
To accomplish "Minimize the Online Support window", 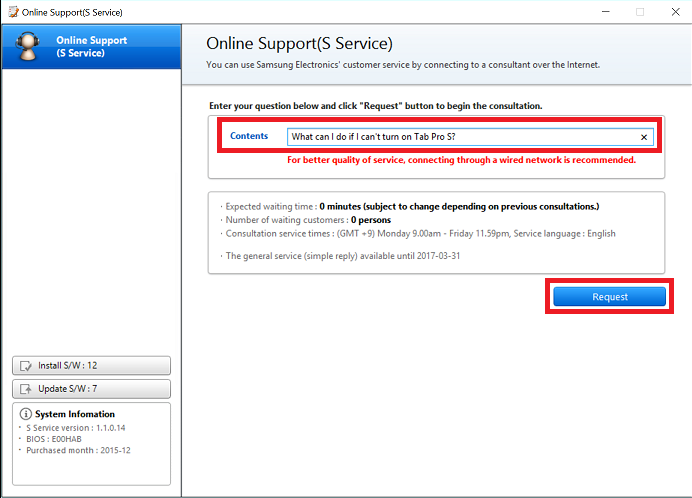I will coord(606,12).
